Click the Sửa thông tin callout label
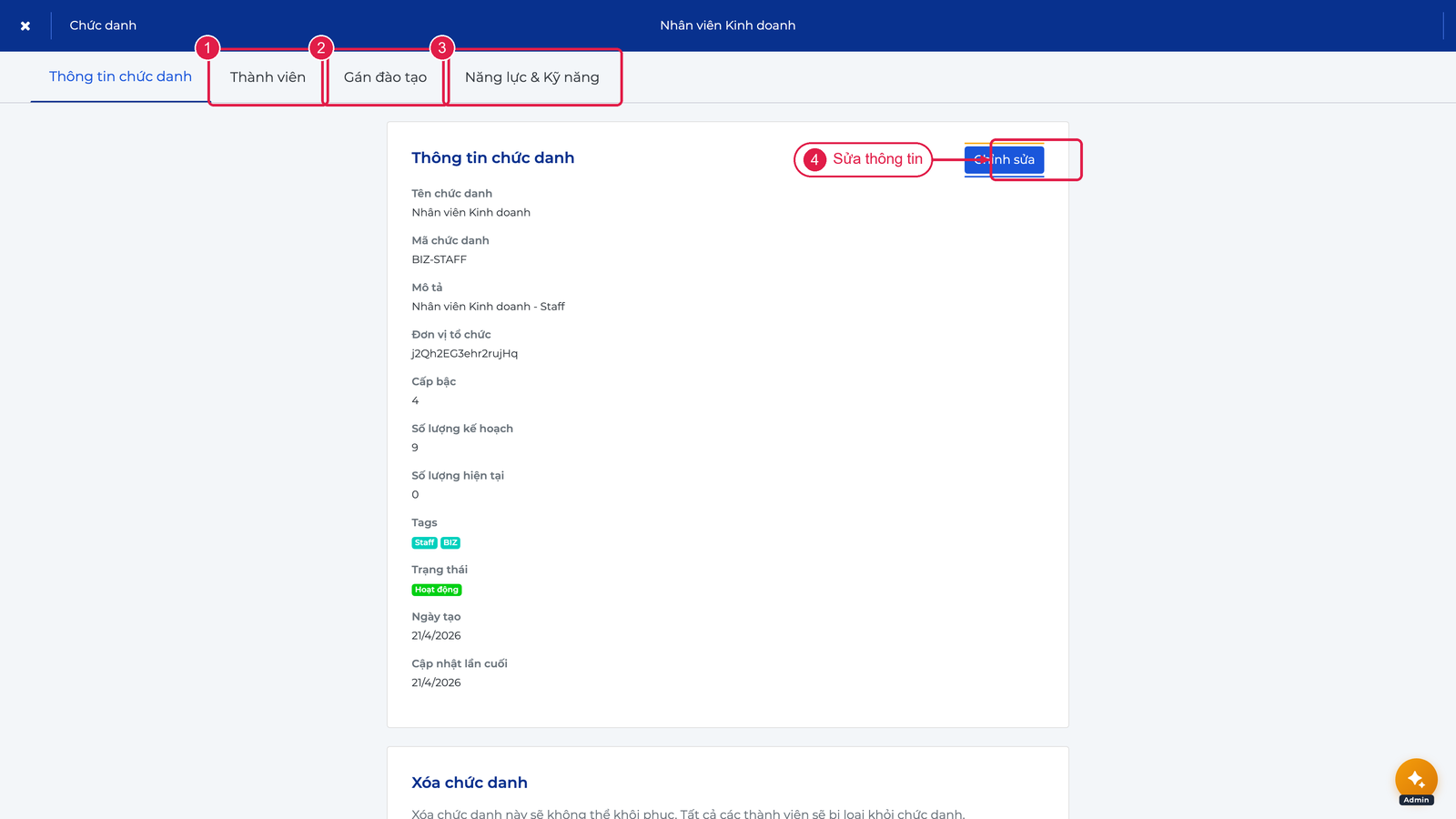This screenshot has width=1456, height=819. (877, 159)
